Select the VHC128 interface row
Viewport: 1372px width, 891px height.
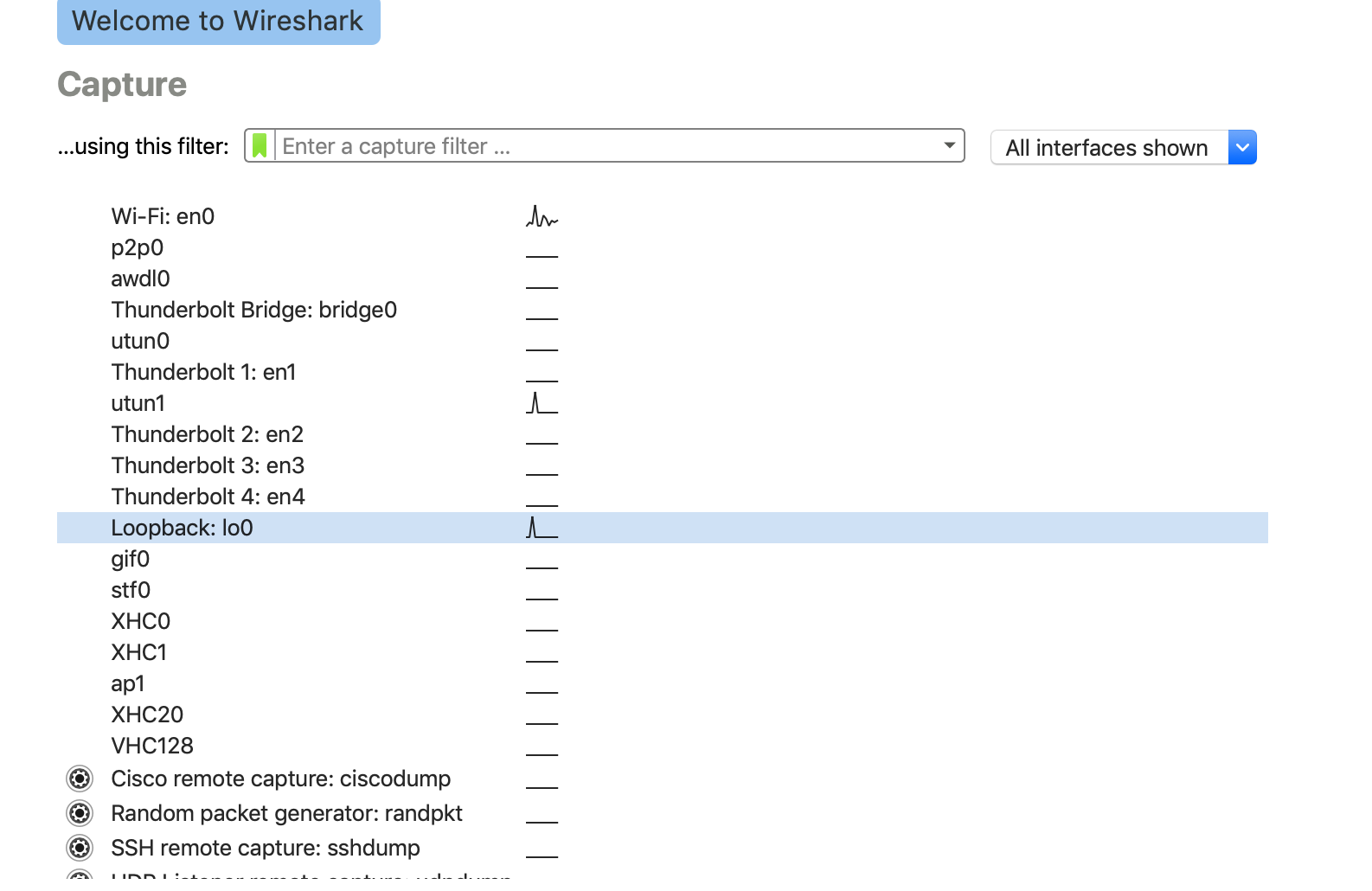[x=152, y=746]
